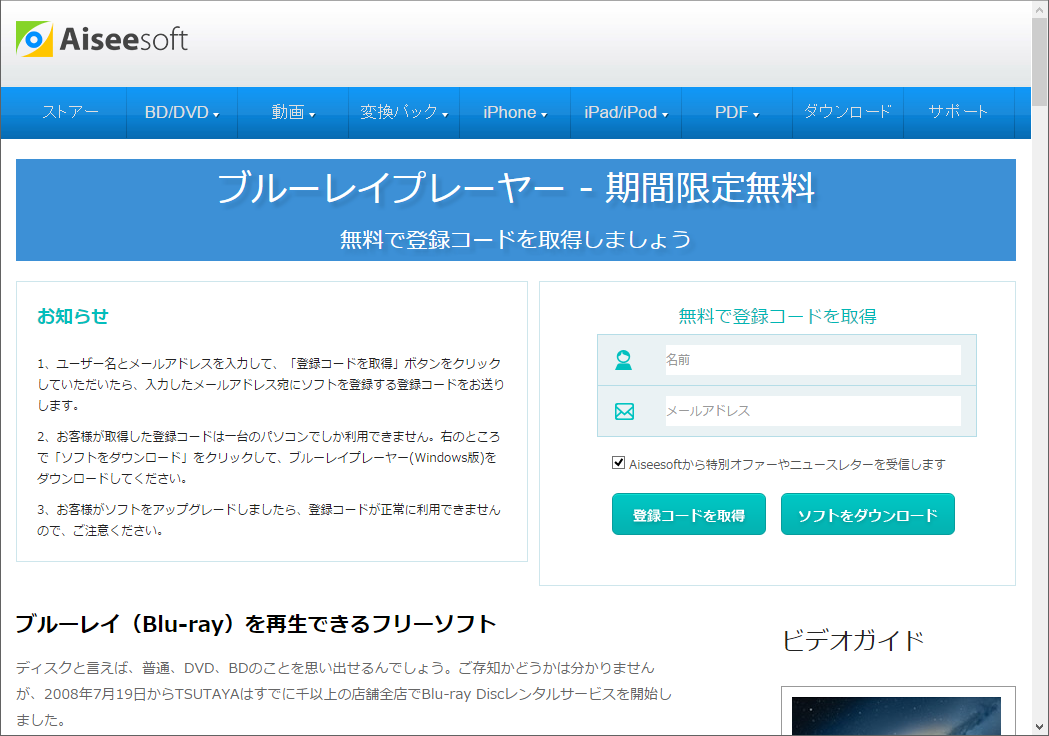Click the メールアドレス input field
1049x736 pixels.
pyautogui.click(x=812, y=411)
